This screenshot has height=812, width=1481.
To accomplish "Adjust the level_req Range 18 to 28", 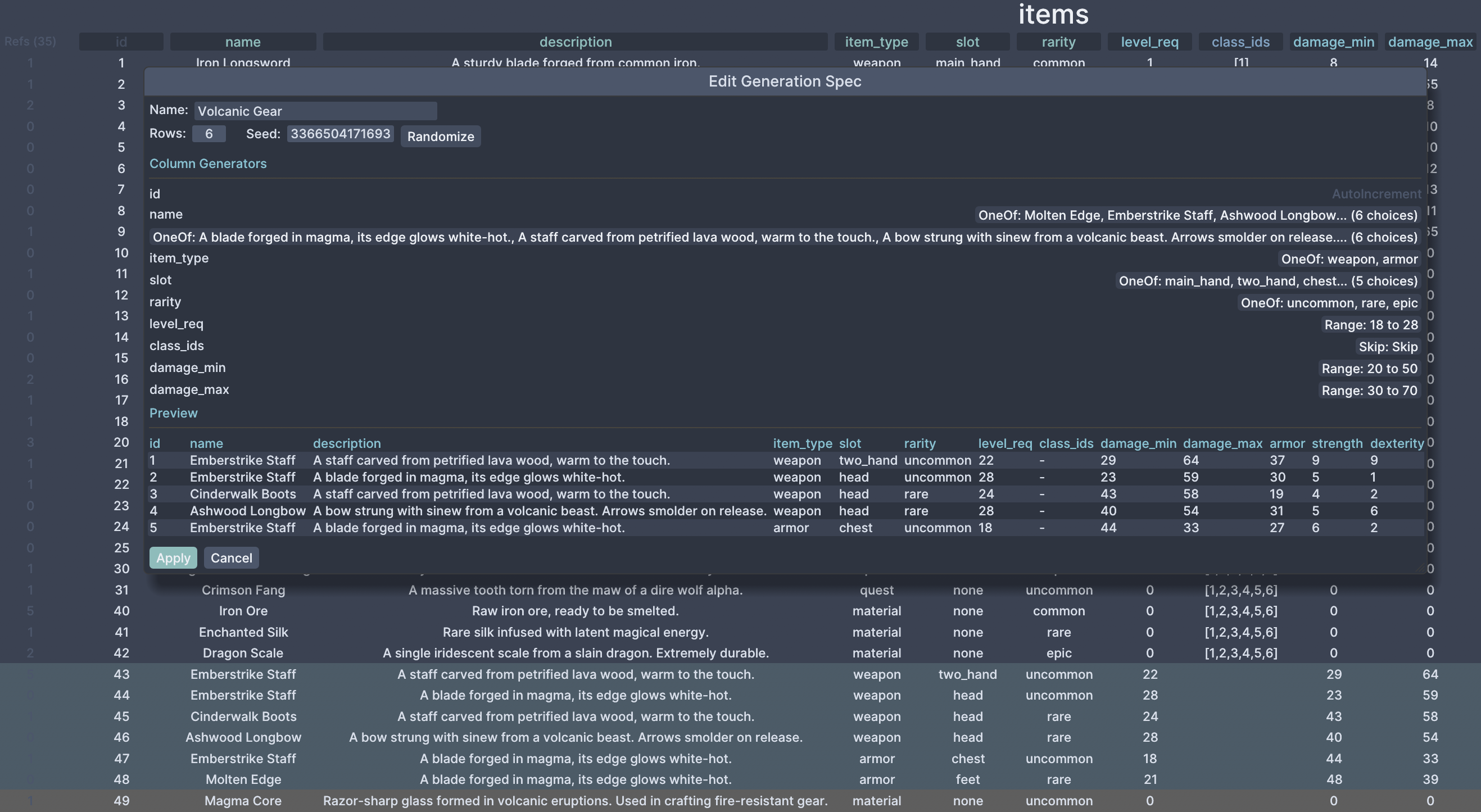I will pyautogui.click(x=1371, y=324).
